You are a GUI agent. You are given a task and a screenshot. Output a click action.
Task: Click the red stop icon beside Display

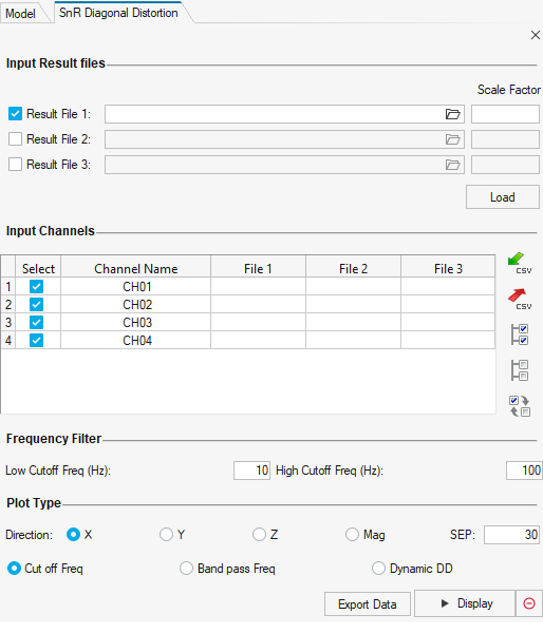[x=529, y=603]
